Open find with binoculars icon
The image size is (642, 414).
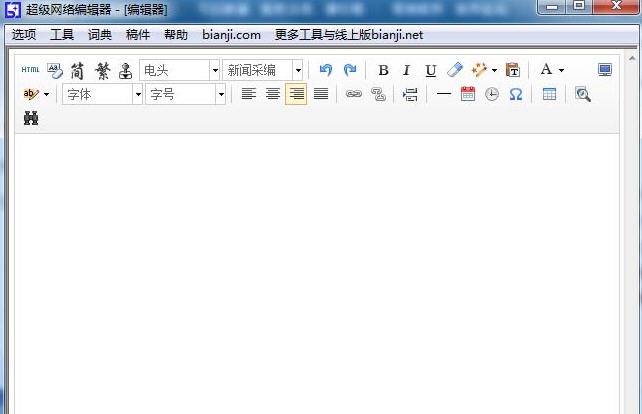(31, 118)
